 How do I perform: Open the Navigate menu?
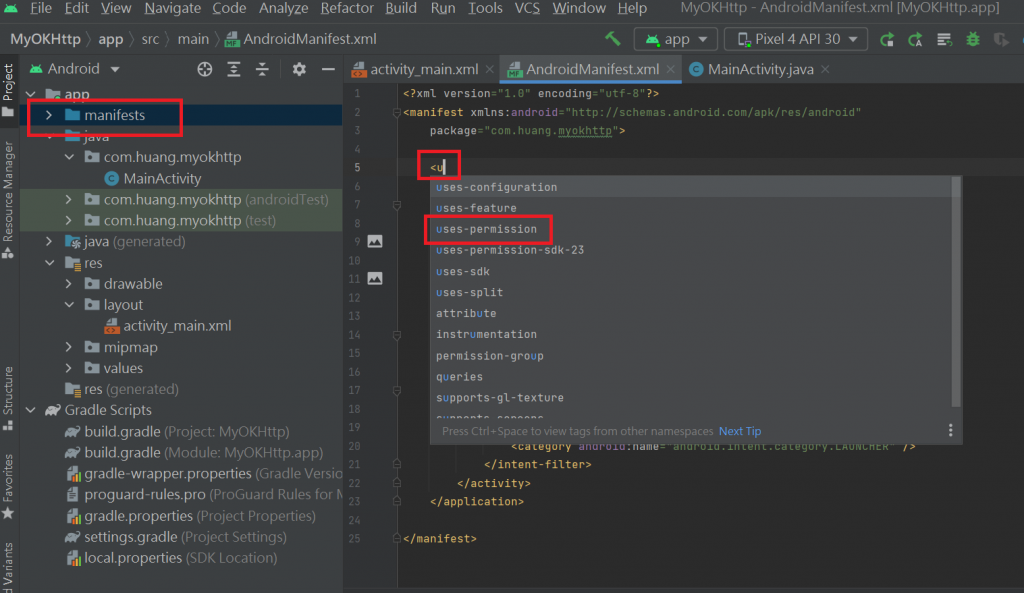click(x=172, y=8)
